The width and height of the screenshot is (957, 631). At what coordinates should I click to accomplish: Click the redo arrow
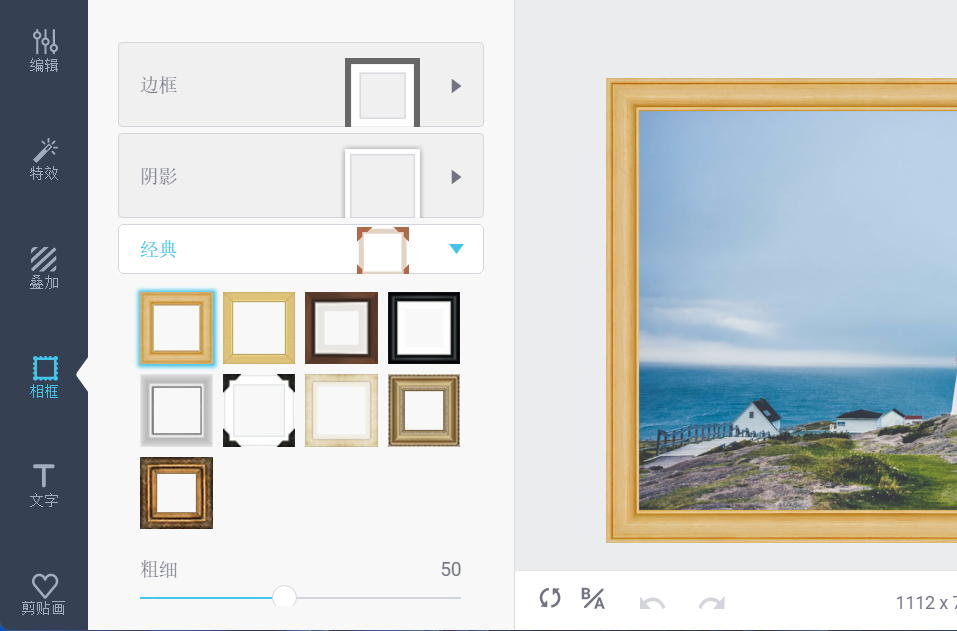[712, 603]
